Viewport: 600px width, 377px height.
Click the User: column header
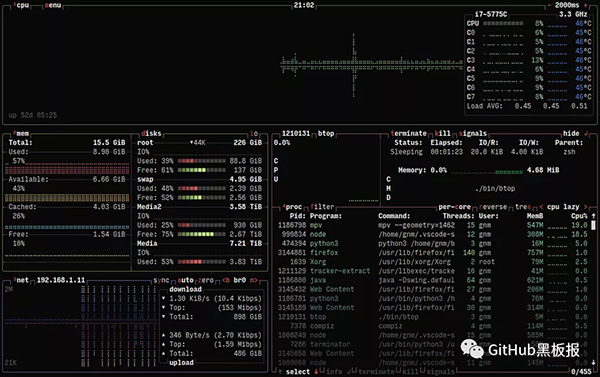[x=488, y=216]
